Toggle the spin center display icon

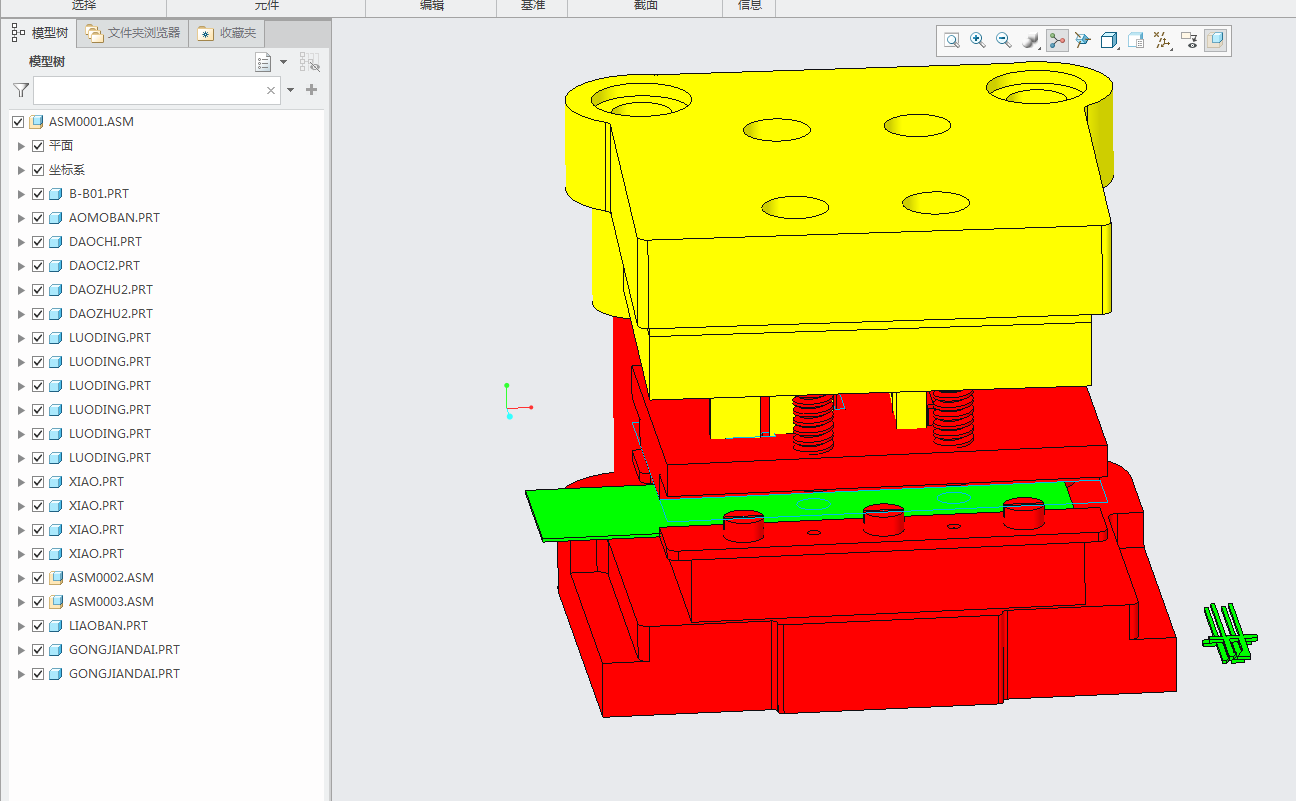point(1057,40)
